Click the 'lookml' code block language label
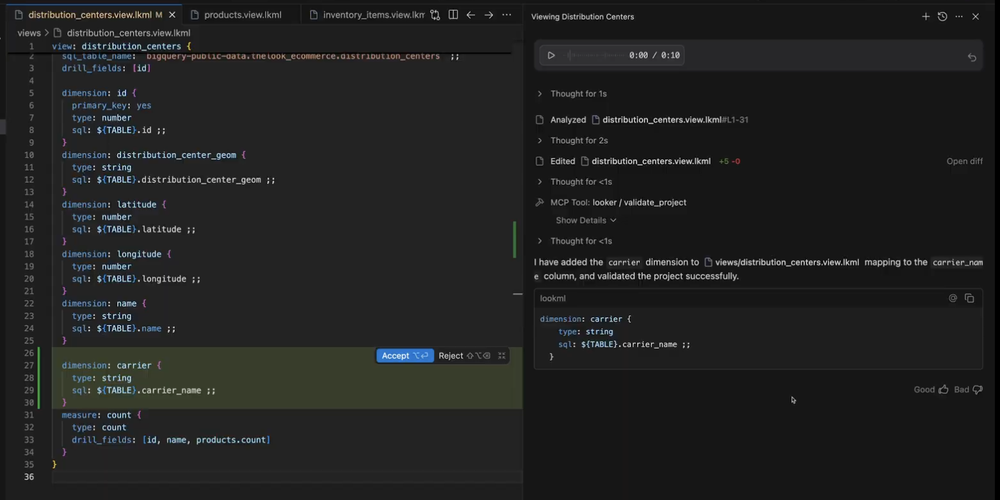1000x500 pixels. coord(552,298)
